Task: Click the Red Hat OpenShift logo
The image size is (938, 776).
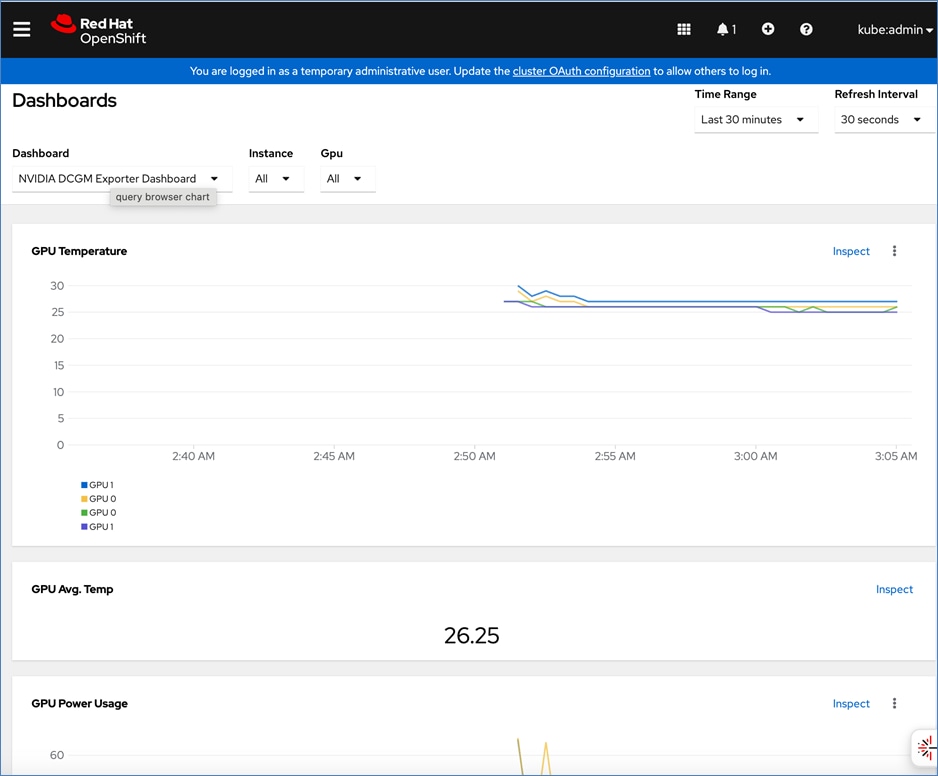Action: click(99, 30)
